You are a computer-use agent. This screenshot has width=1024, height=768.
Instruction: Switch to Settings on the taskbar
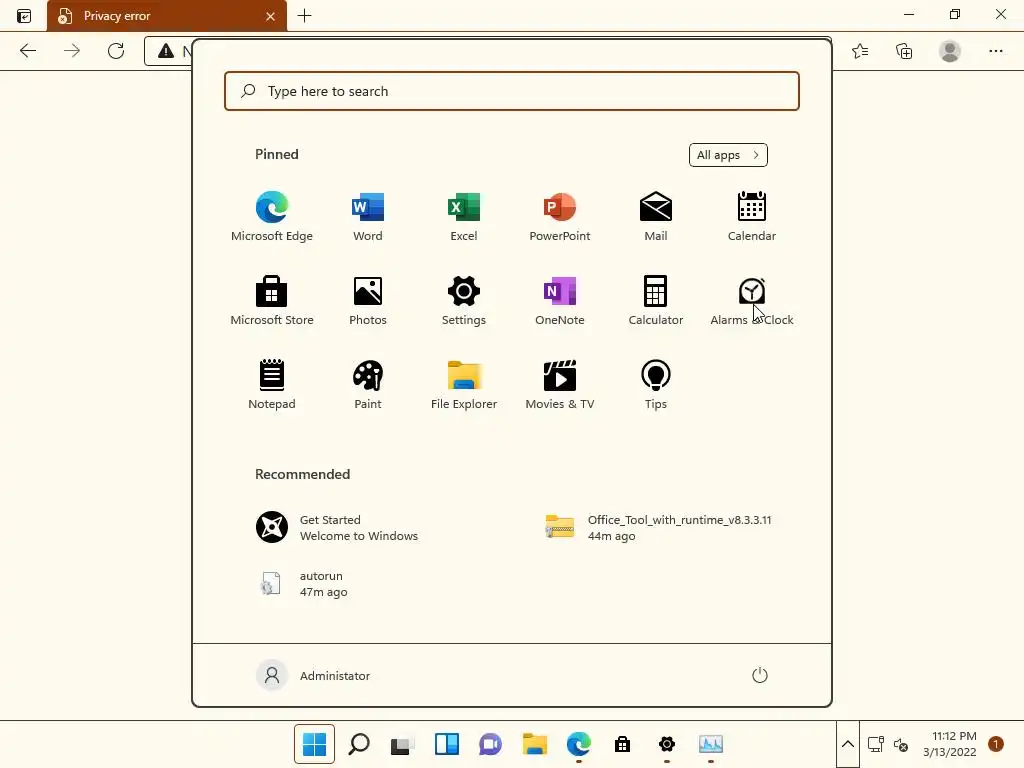coord(667,744)
